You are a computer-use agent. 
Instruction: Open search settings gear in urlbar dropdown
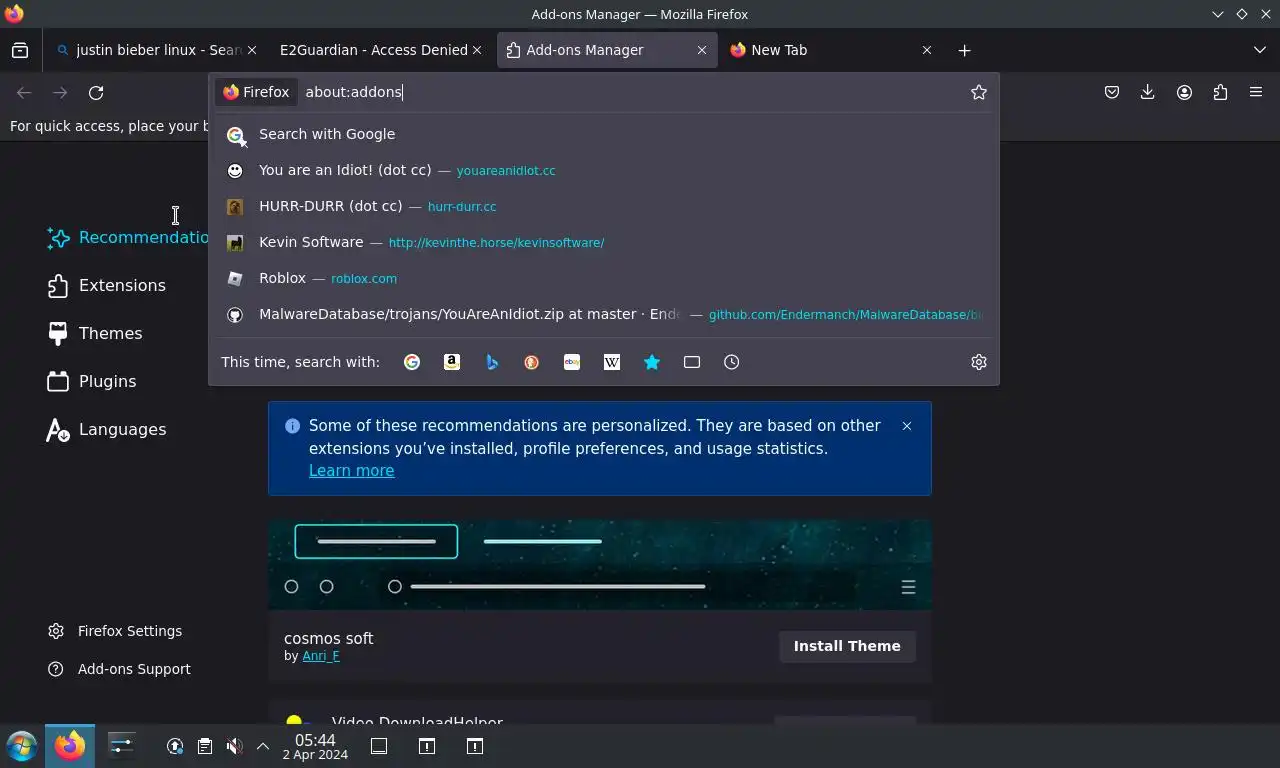[x=979, y=362]
